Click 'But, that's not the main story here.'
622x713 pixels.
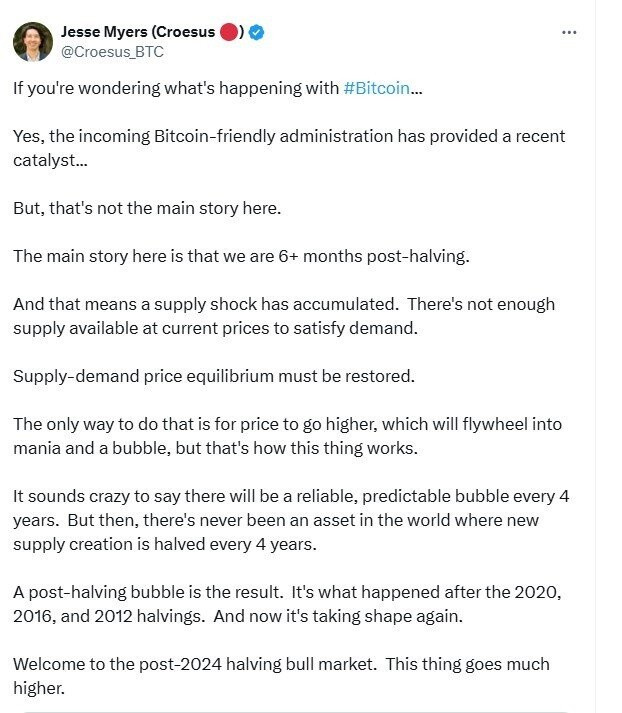[147, 208]
